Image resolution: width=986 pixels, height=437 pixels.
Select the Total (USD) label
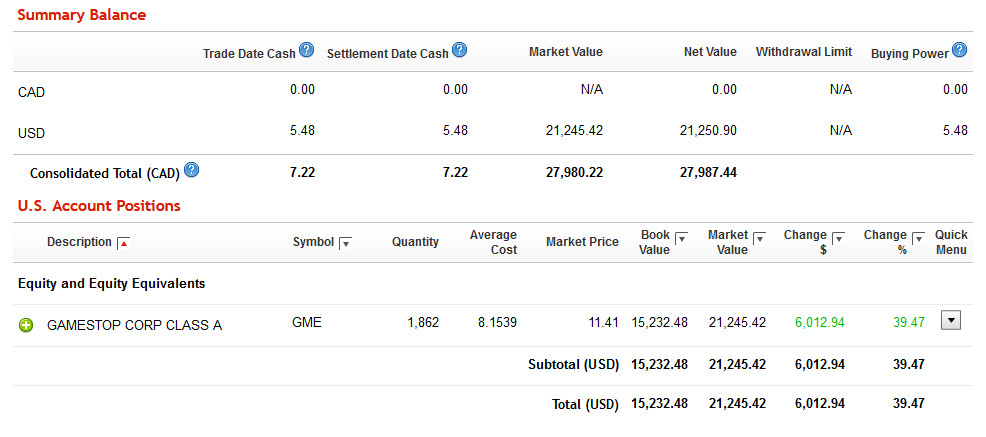(585, 404)
